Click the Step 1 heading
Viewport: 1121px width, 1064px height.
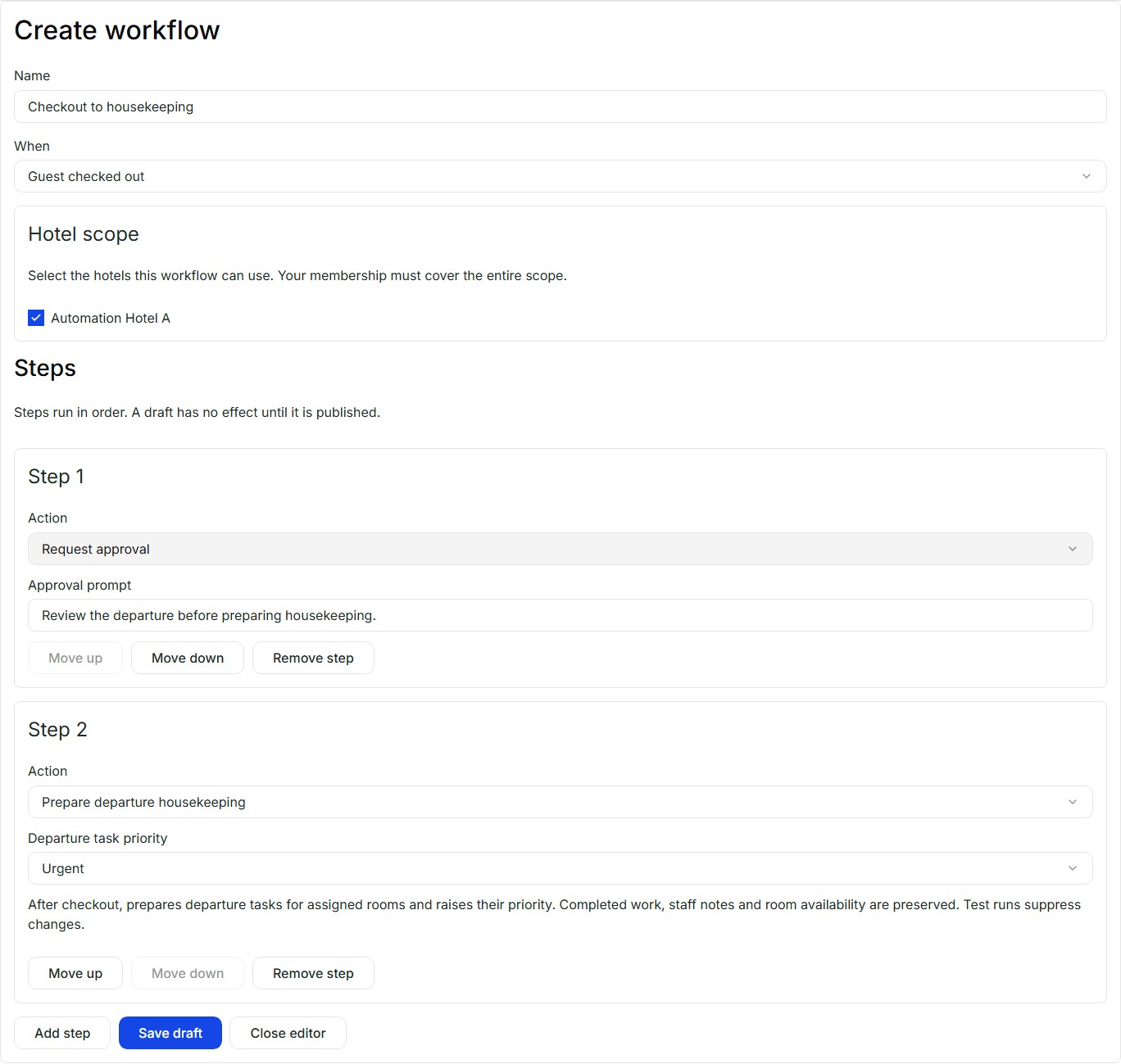click(57, 477)
